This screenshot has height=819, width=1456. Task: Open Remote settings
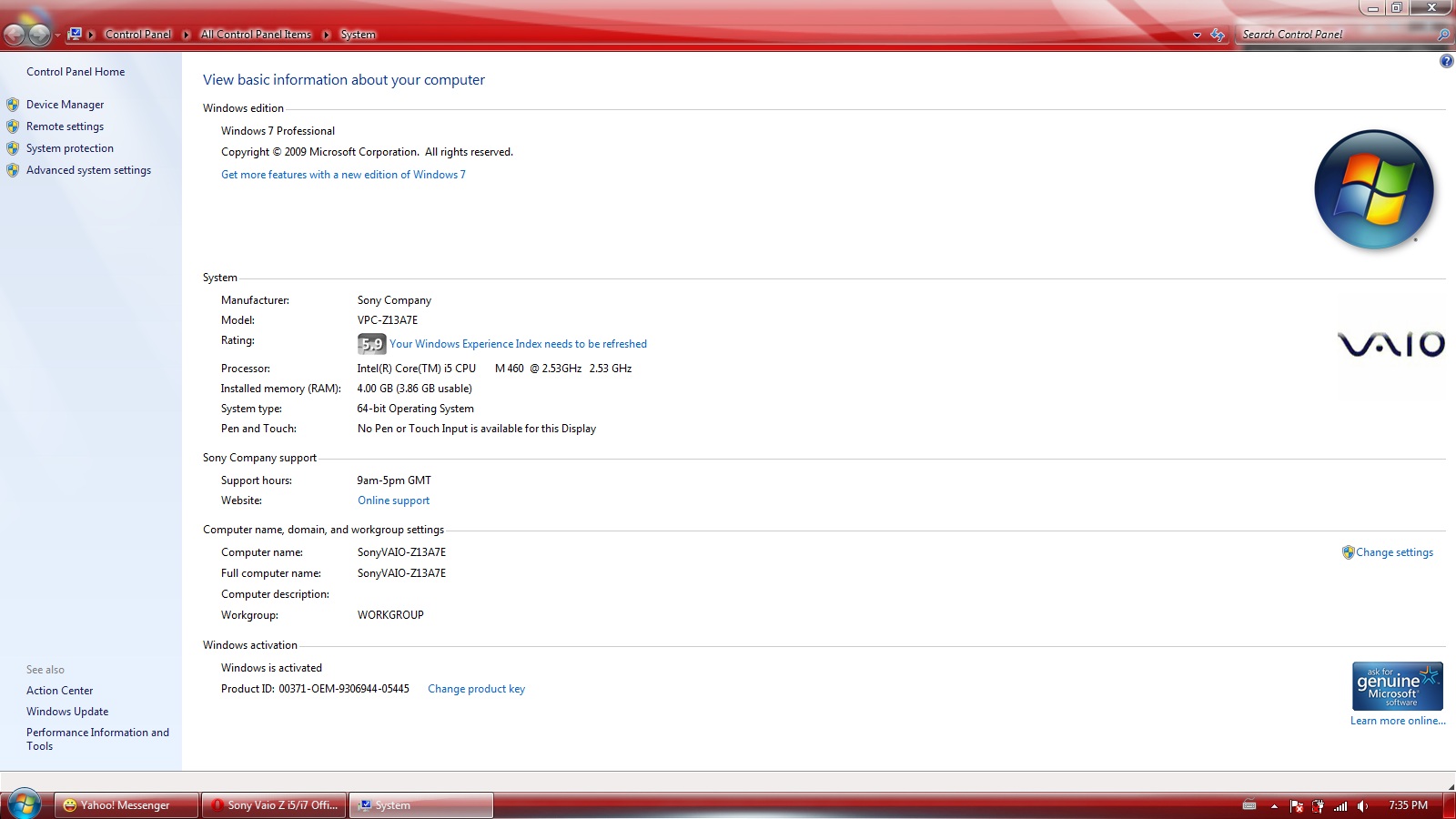click(x=65, y=126)
